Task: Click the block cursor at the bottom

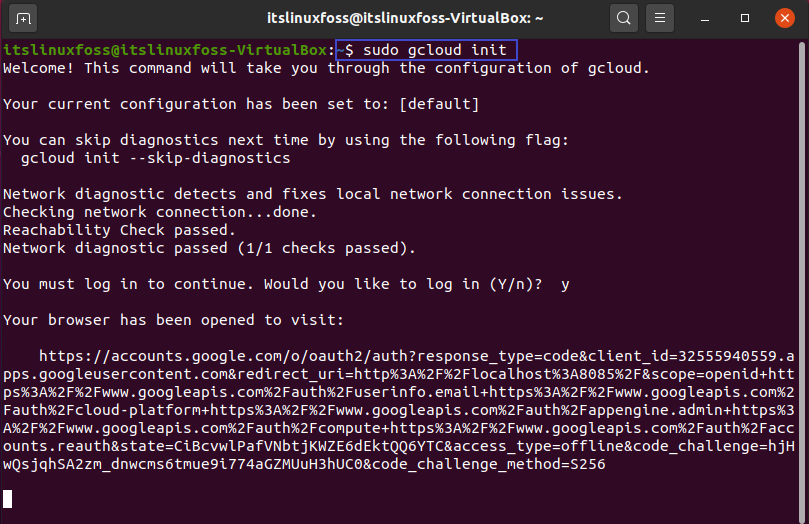Action: point(7,499)
